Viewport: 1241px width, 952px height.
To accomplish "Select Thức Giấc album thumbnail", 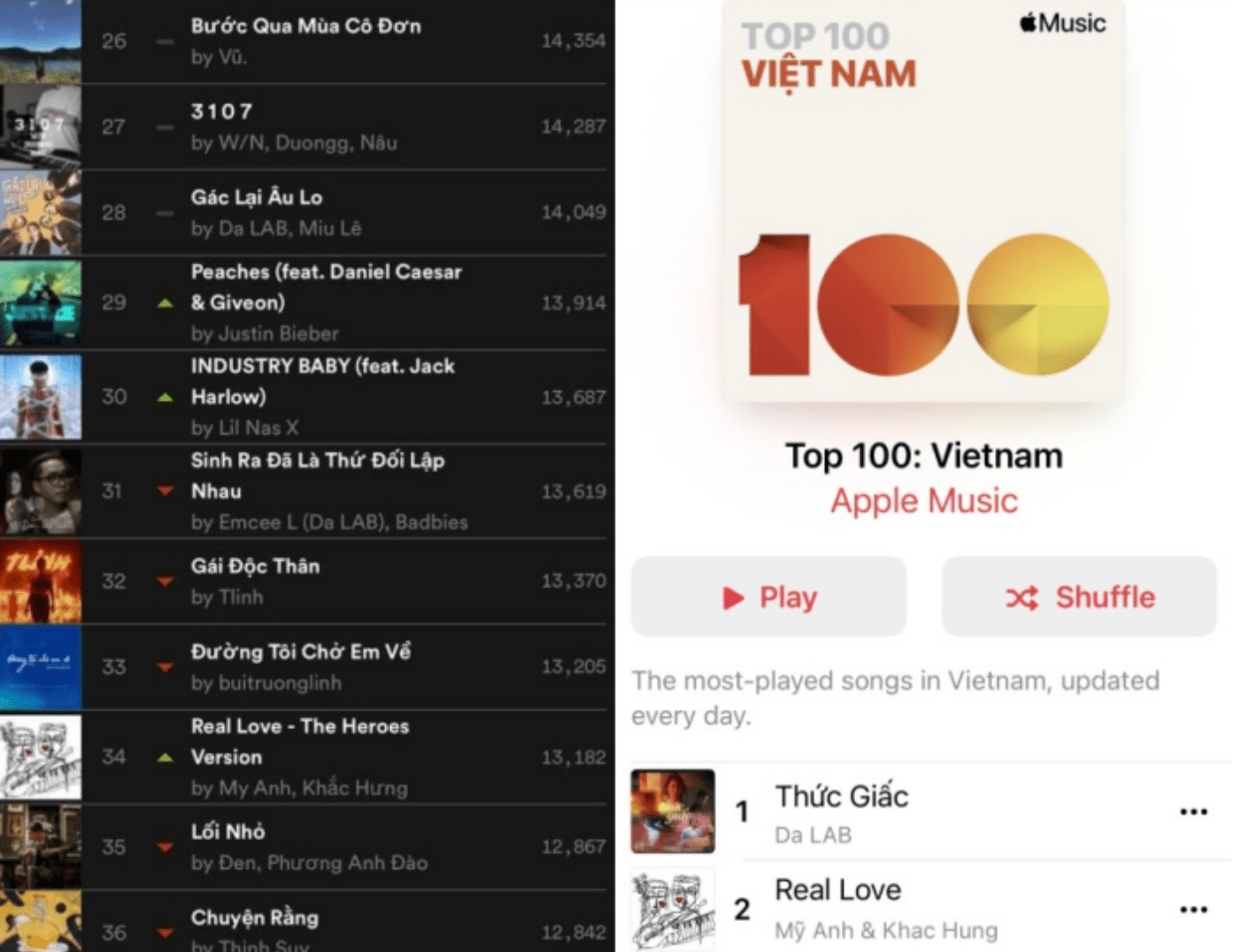I will [673, 811].
